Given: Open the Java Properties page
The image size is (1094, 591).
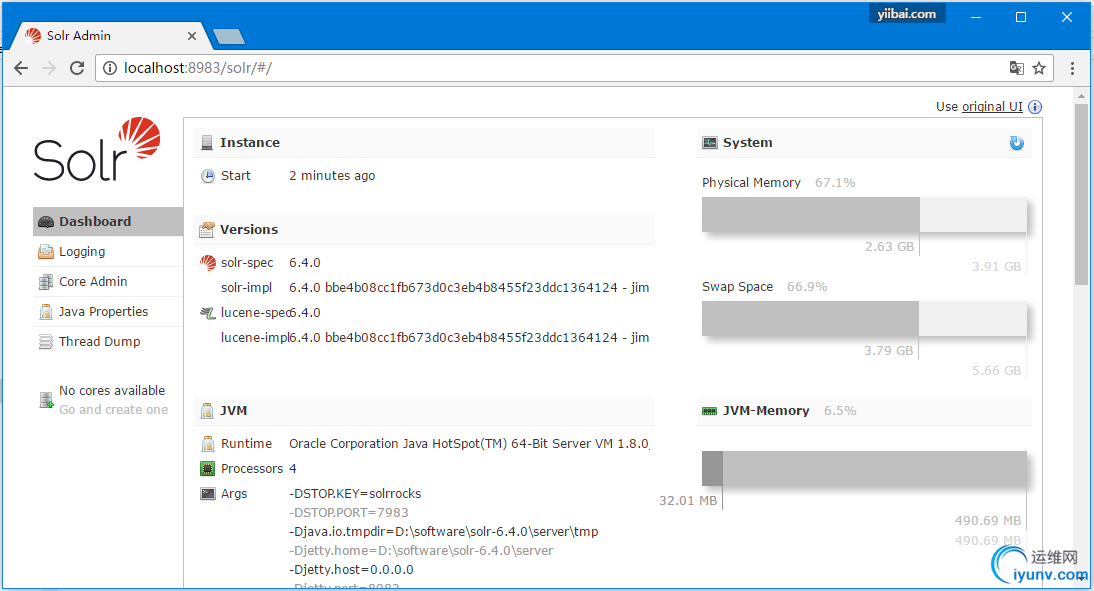Looking at the screenshot, I should tap(108, 312).
